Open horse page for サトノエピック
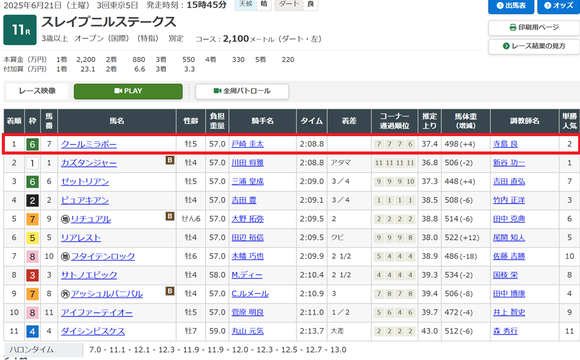The height and width of the screenshot is (360, 580). click(x=89, y=275)
